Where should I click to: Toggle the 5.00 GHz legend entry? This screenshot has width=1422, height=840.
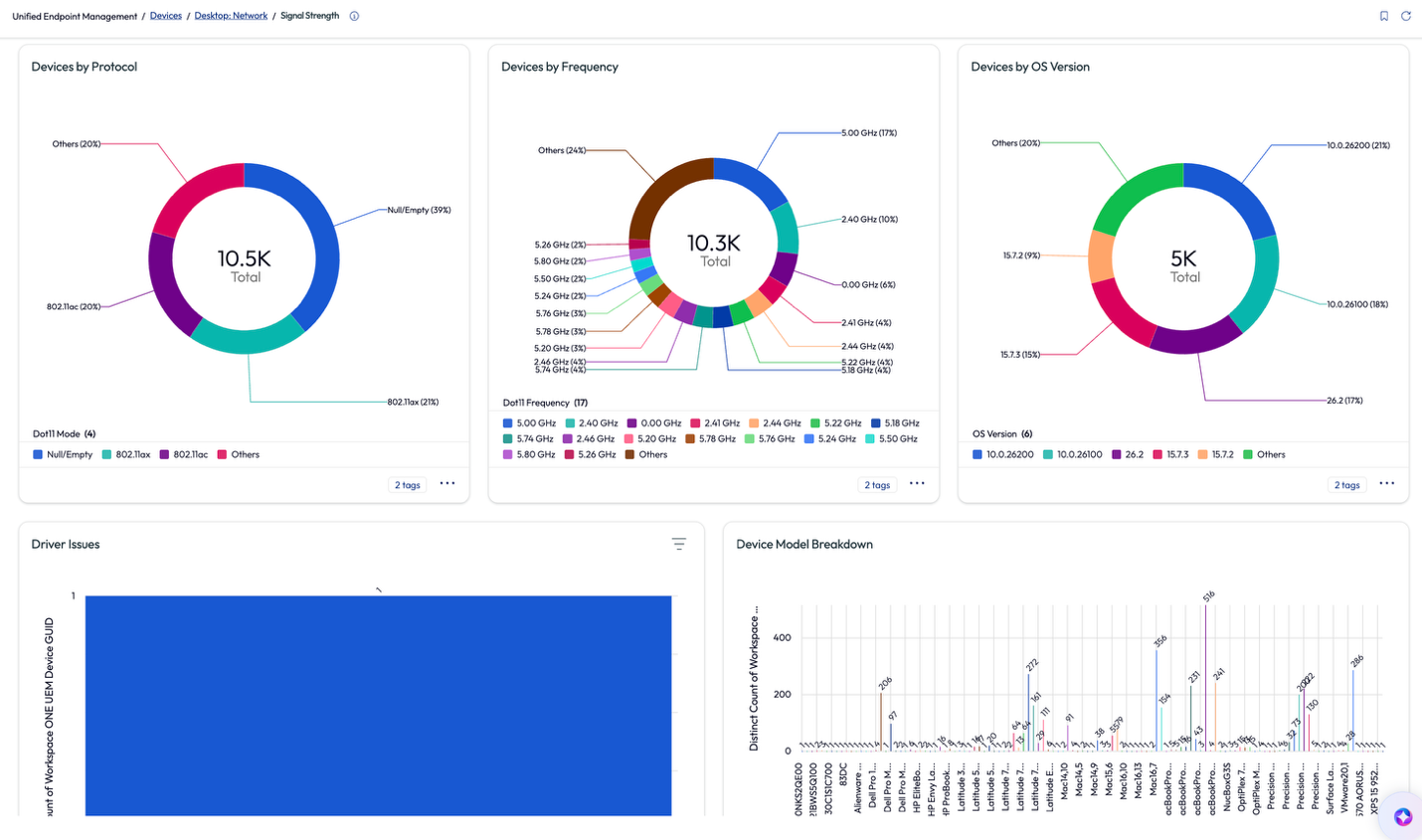tap(530, 422)
